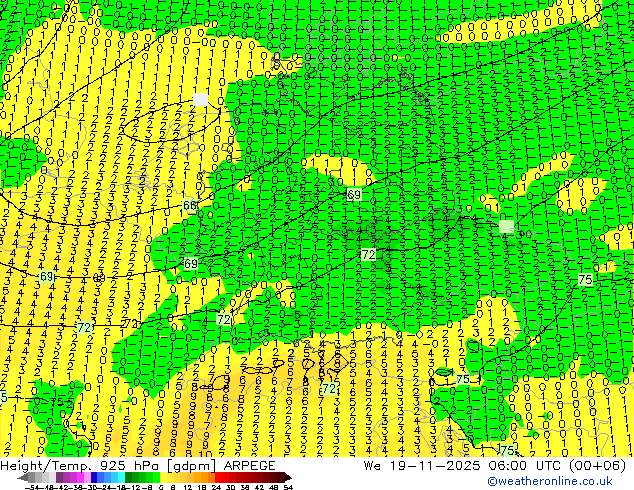
Task: Click the right arrow end of the color scale
Action: [288, 478]
